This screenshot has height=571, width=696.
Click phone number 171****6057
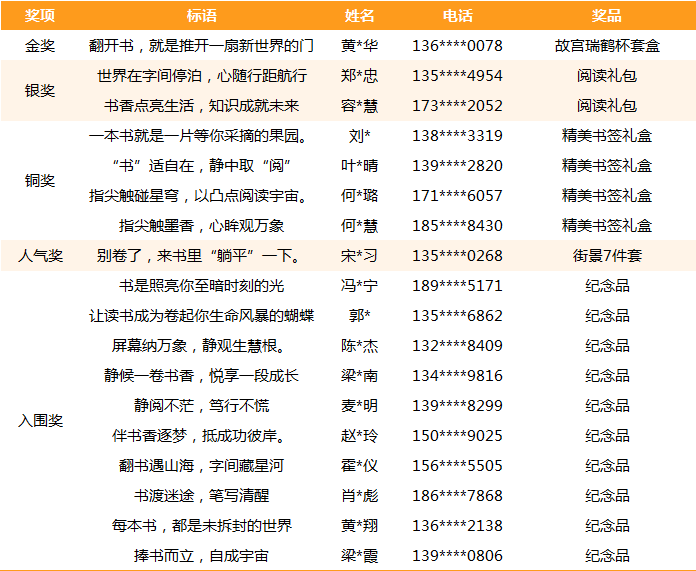click(458, 195)
